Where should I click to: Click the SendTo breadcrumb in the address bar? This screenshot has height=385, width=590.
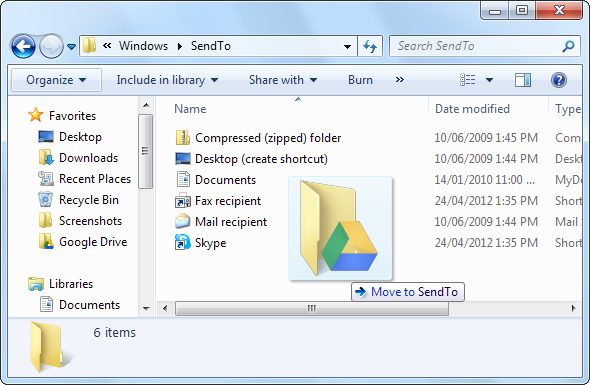(211, 46)
